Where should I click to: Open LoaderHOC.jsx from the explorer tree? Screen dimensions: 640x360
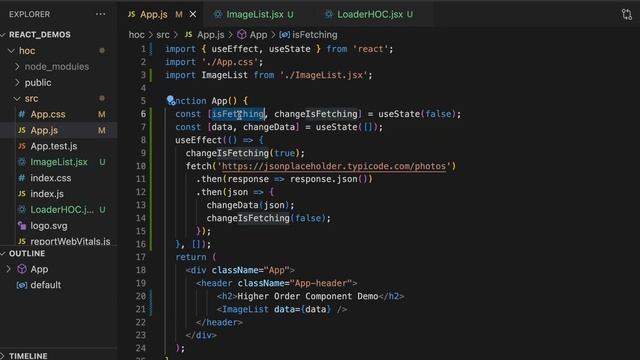point(62,210)
